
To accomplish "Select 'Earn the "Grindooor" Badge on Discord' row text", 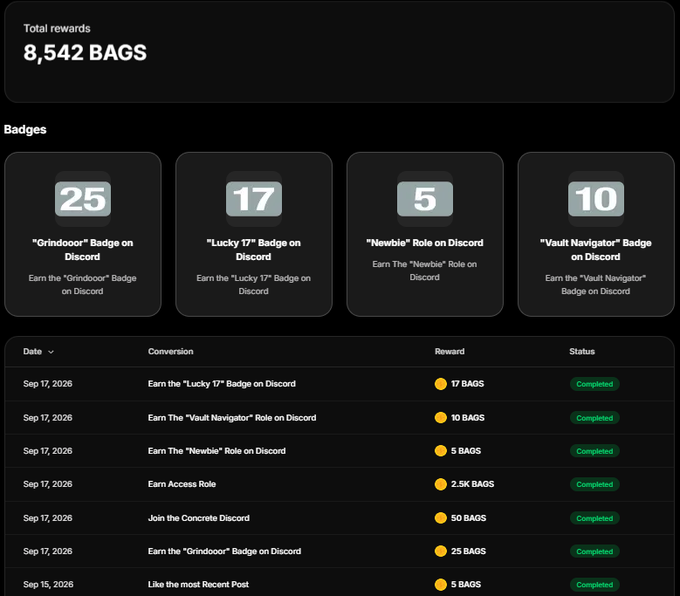I will click(224, 551).
